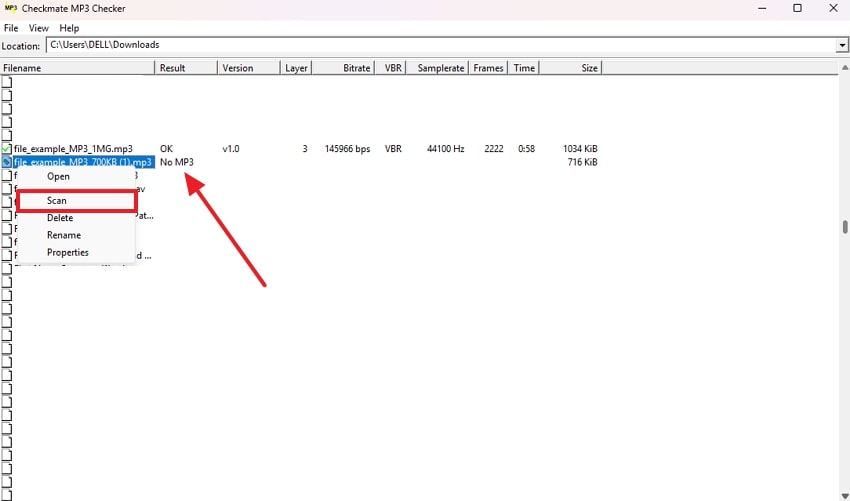Screen dimensions: 850x501
Task: Expand the Location path dropdown arrow
Action: (x=842, y=46)
